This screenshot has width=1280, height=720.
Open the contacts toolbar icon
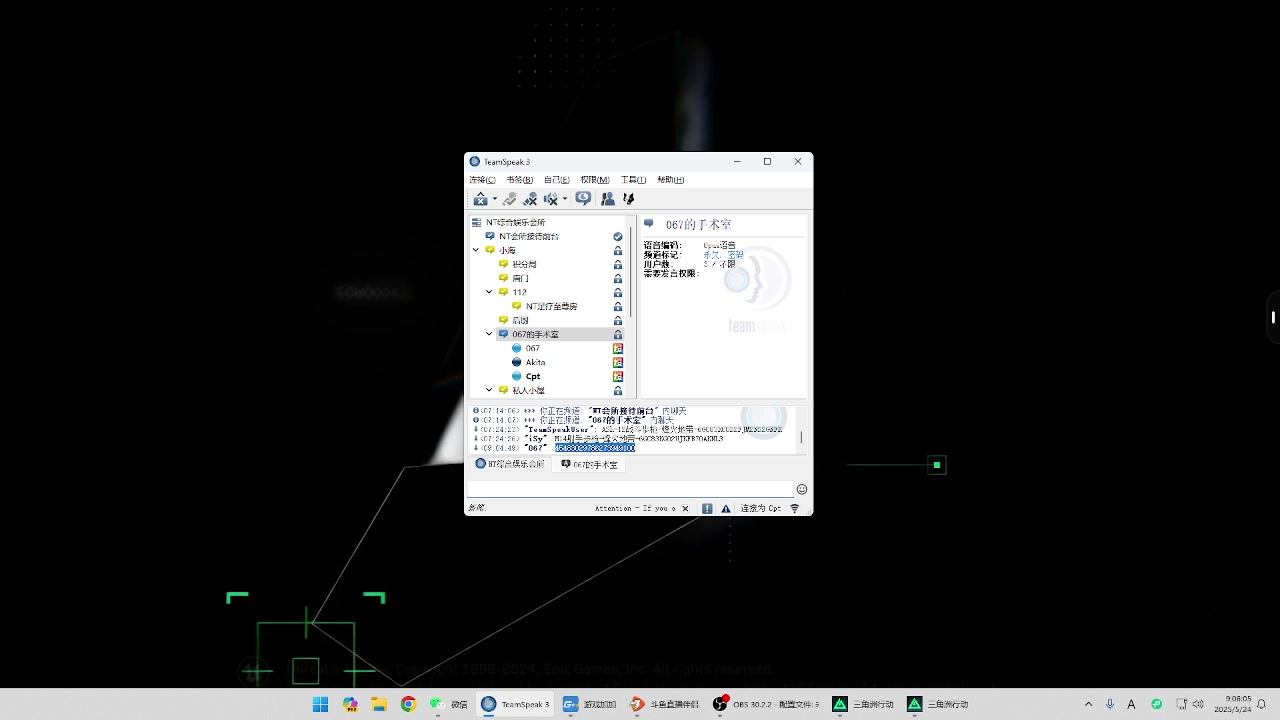pyautogui.click(x=608, y=199)
